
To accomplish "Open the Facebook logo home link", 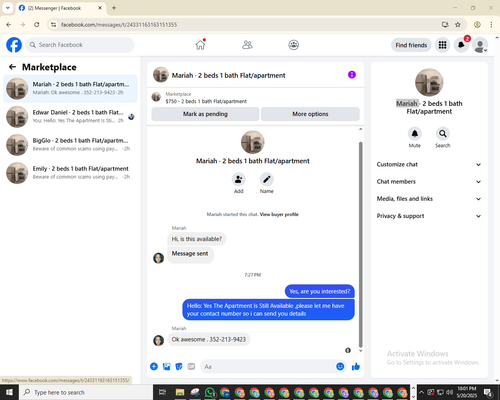I will click(x=14, y=45).
